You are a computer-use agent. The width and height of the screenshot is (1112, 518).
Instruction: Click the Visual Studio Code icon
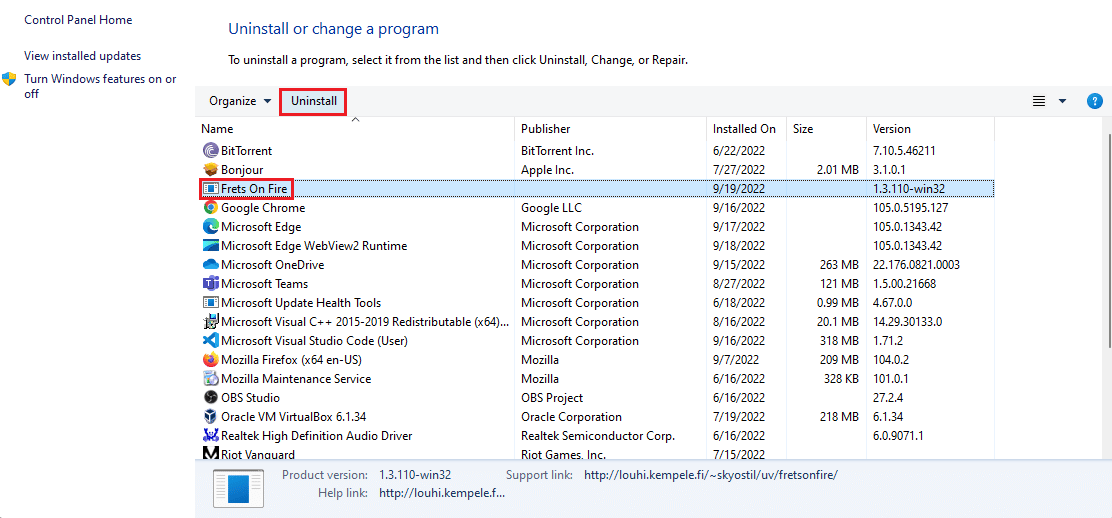coord(210,341)
